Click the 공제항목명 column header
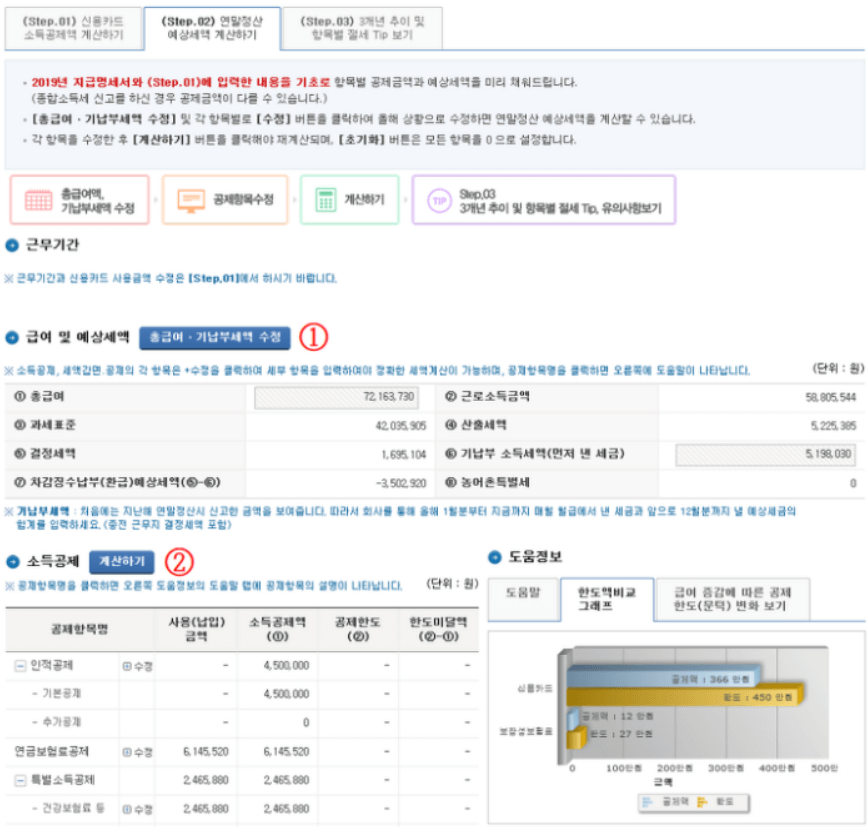Viewport: 868px width, 827px height. [79, 629]
